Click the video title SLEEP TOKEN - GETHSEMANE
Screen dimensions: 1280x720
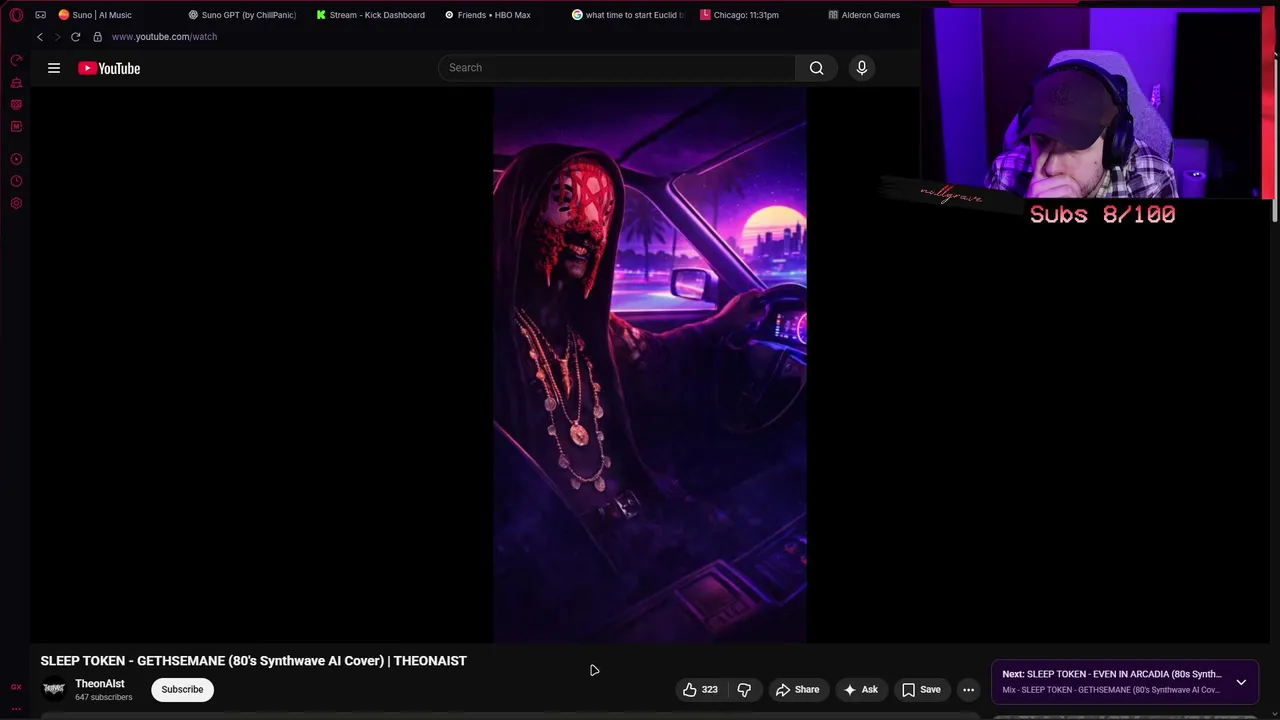click(253, 661)
